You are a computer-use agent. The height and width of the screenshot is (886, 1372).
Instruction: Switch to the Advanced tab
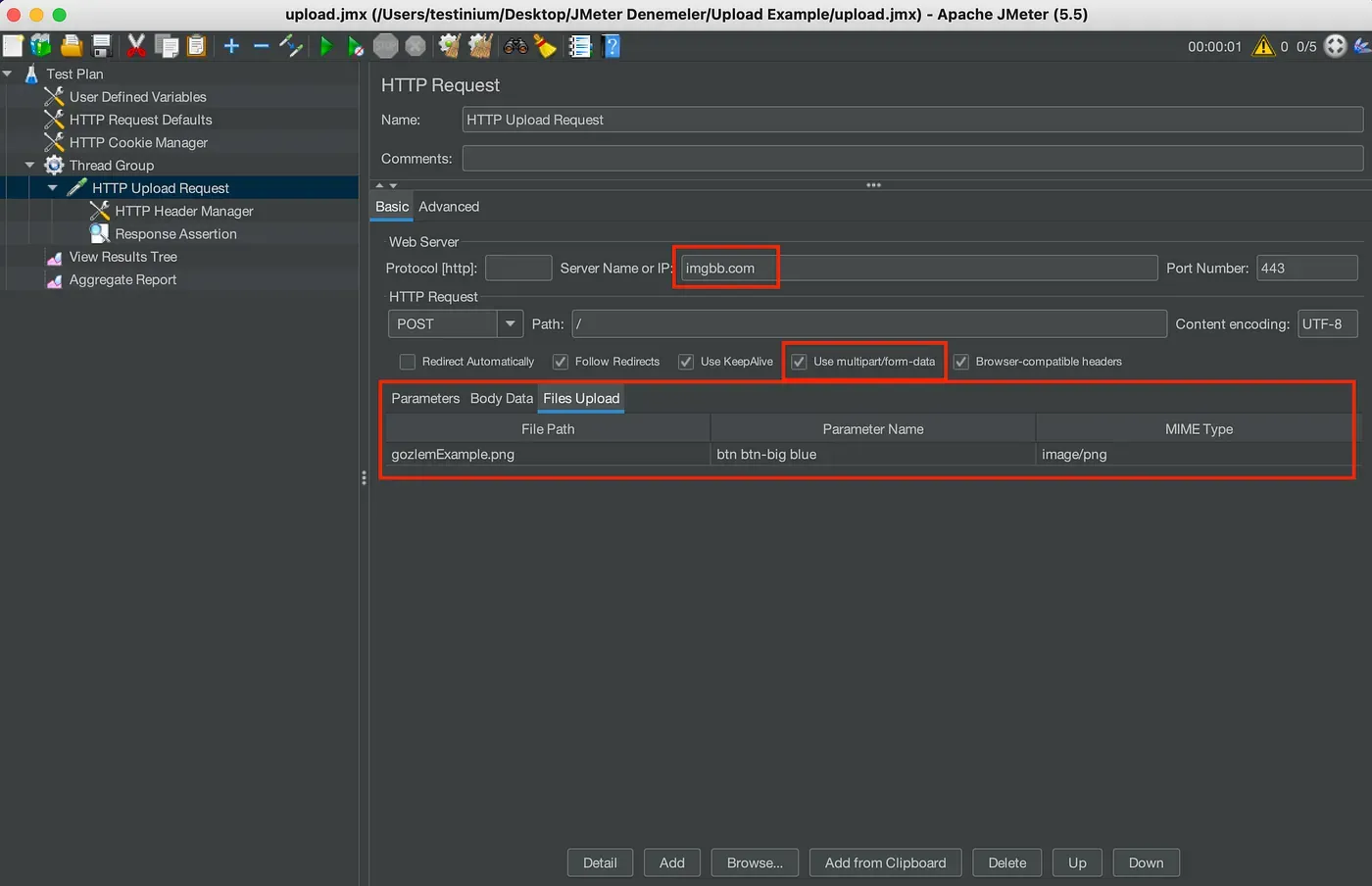click(x=449, y=207)
